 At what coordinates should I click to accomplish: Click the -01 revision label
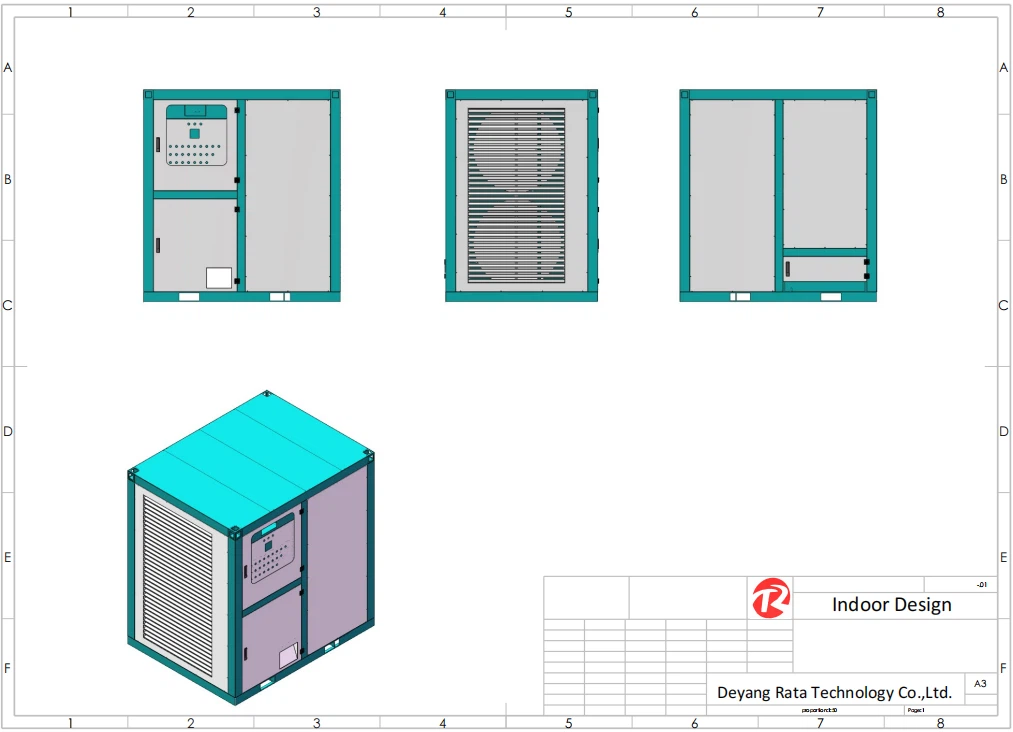(982, 585)
